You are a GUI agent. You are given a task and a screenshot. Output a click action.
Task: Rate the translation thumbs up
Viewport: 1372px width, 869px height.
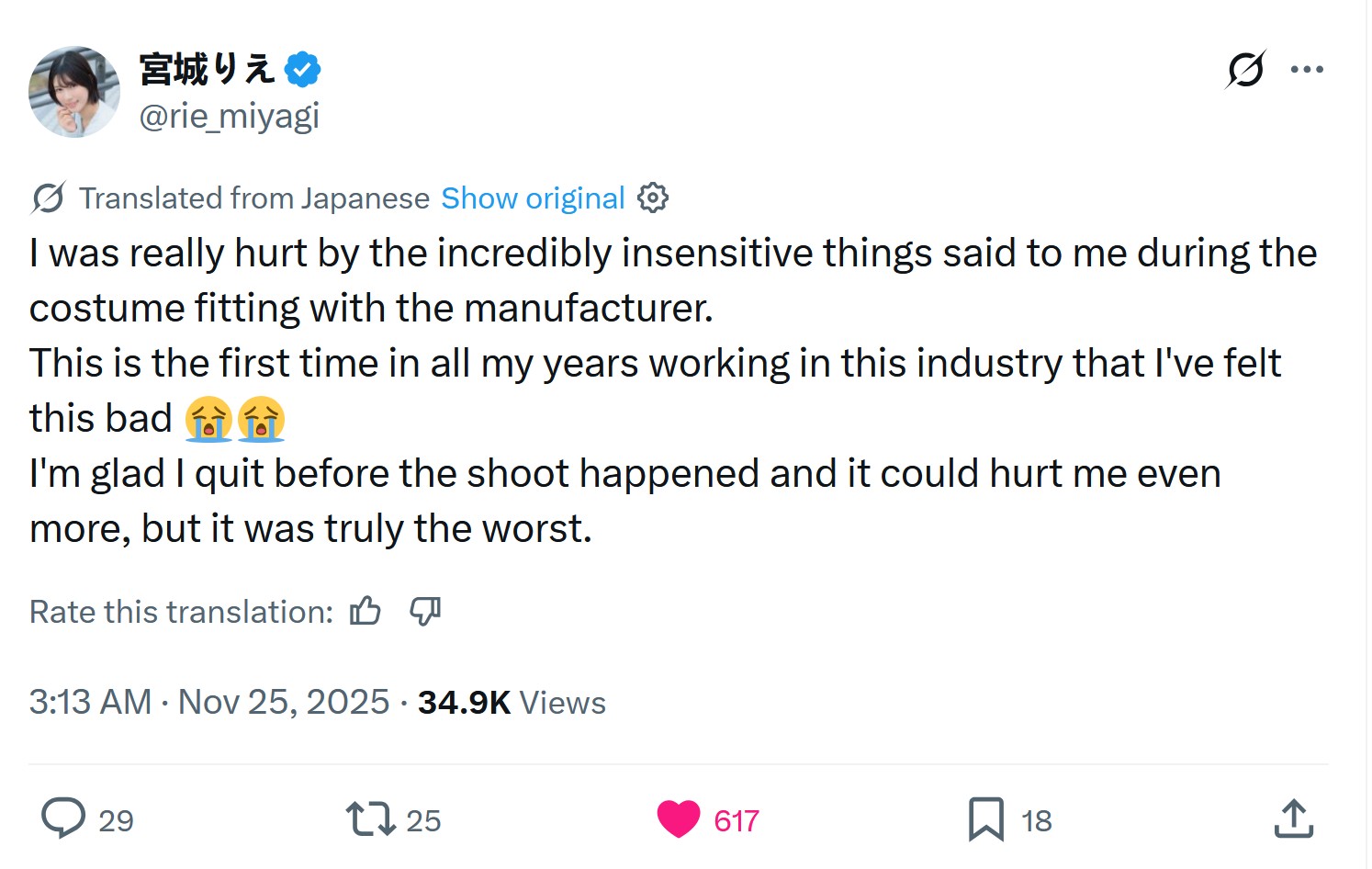pos(365,611)
